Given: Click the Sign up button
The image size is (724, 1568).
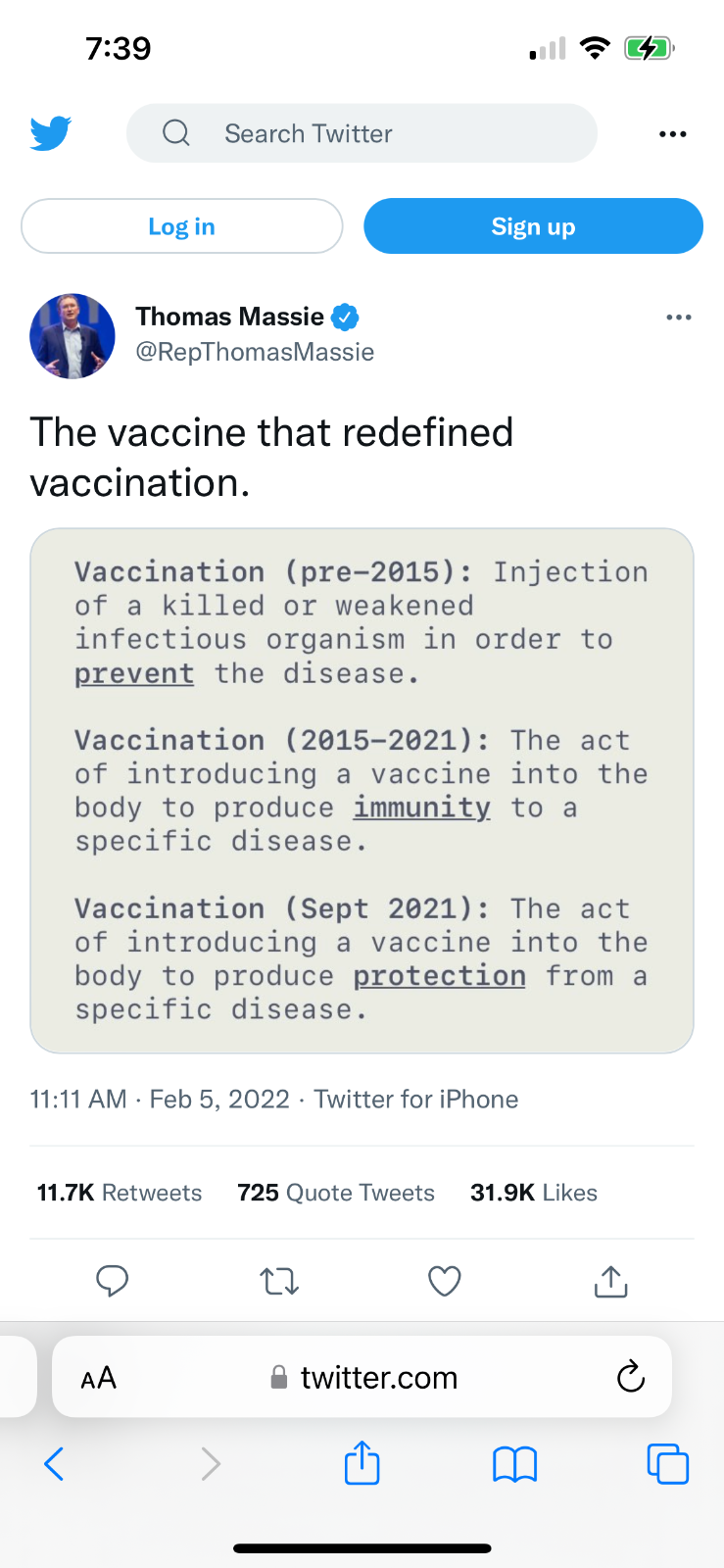Looking at the screenshot, I should [533, 226].
